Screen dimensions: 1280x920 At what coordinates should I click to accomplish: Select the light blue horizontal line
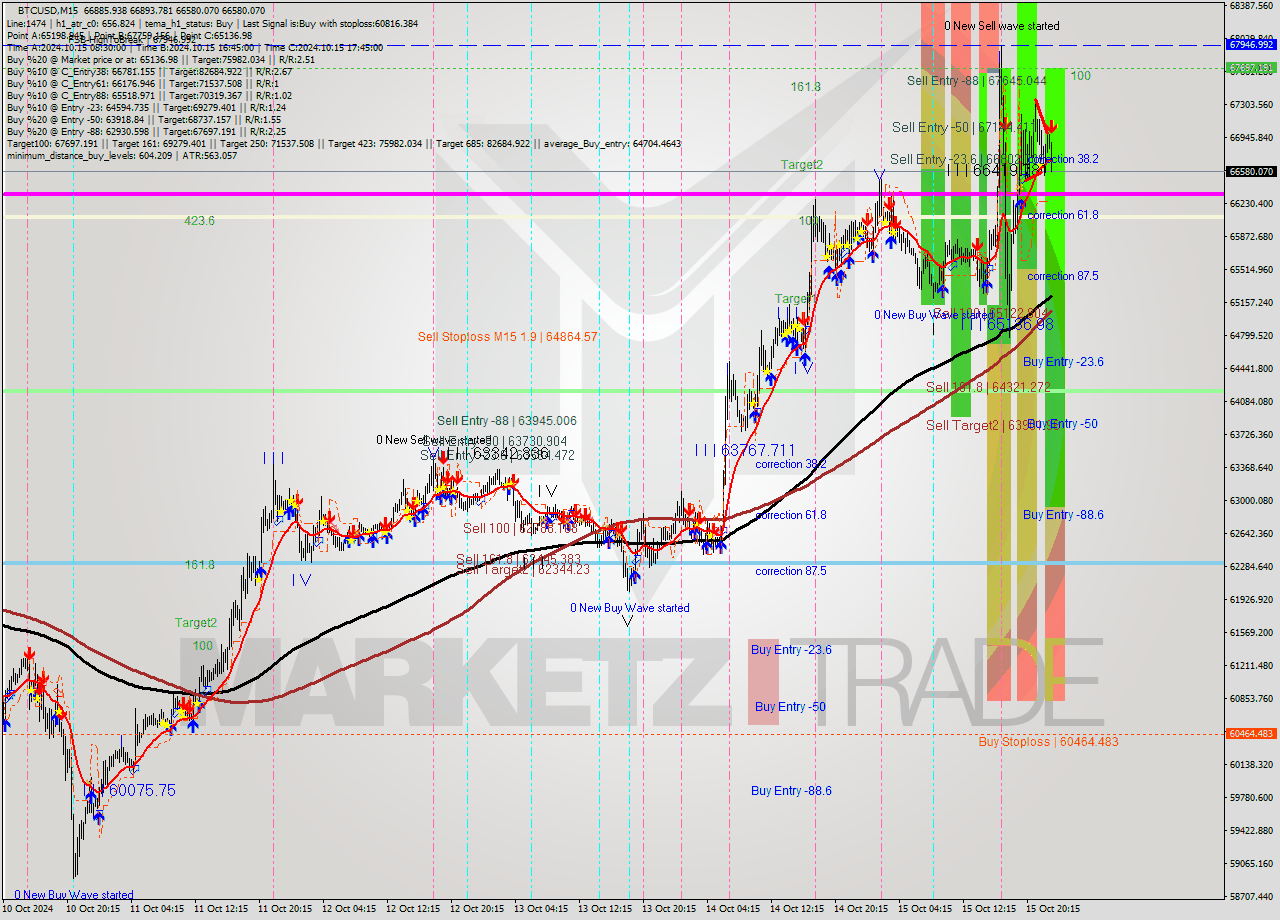tap(612, 563)
